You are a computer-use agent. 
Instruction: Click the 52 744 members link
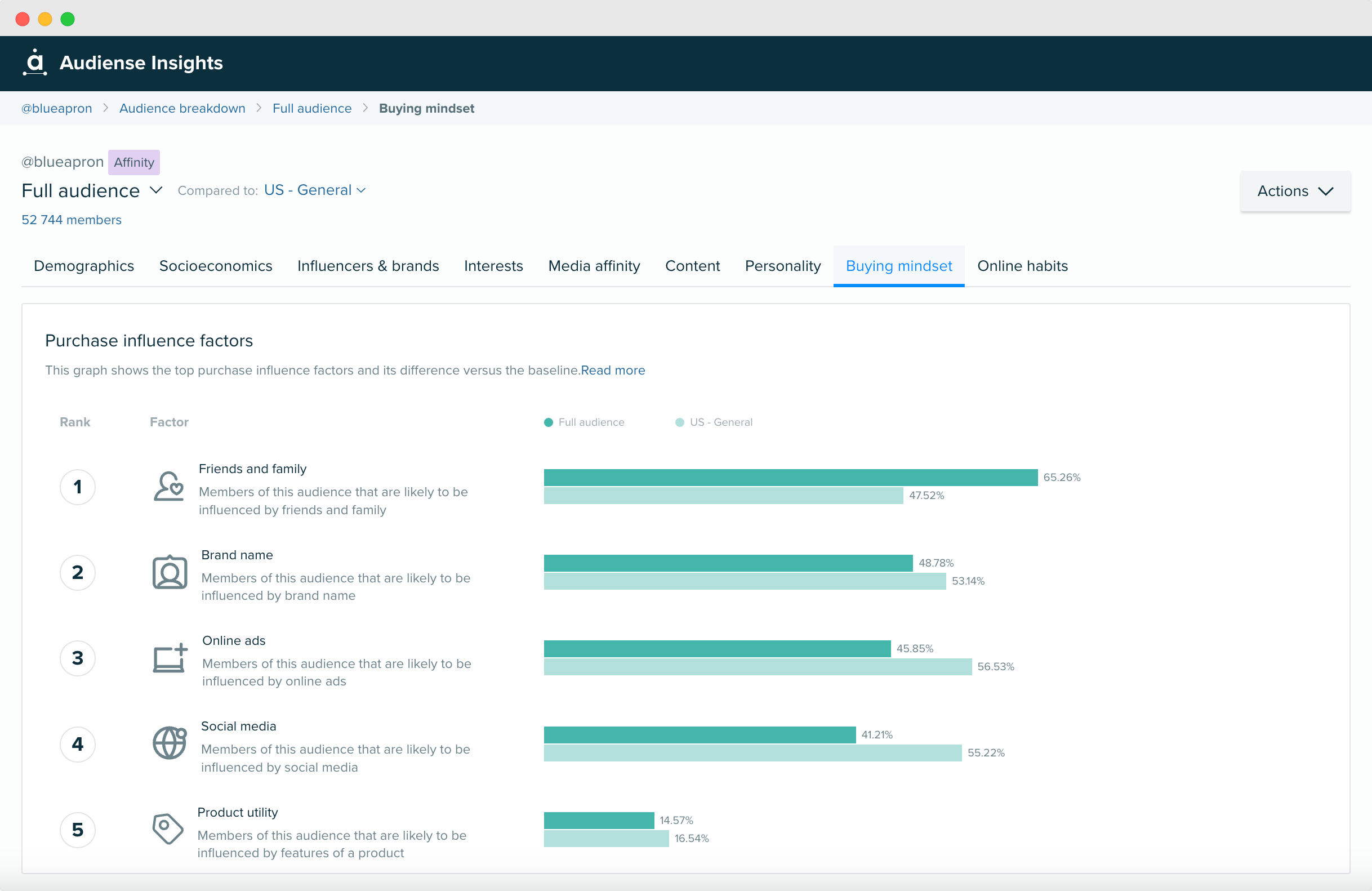pos(72,220)
